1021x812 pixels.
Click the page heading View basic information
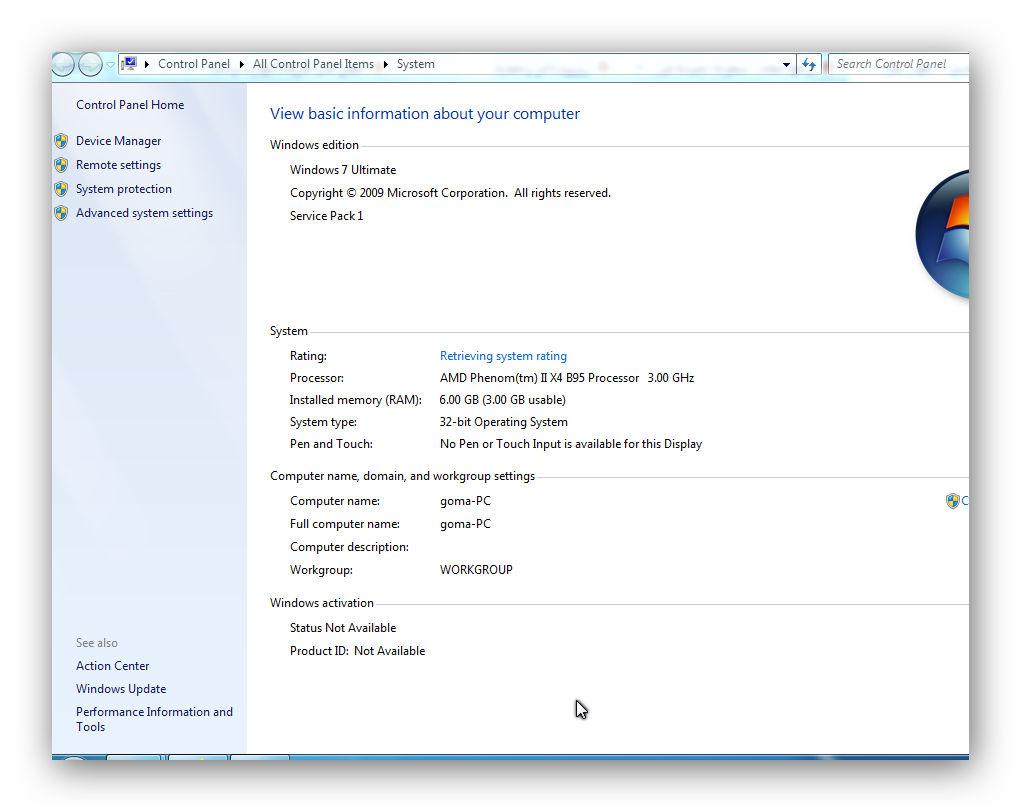[x=425, y=114]
